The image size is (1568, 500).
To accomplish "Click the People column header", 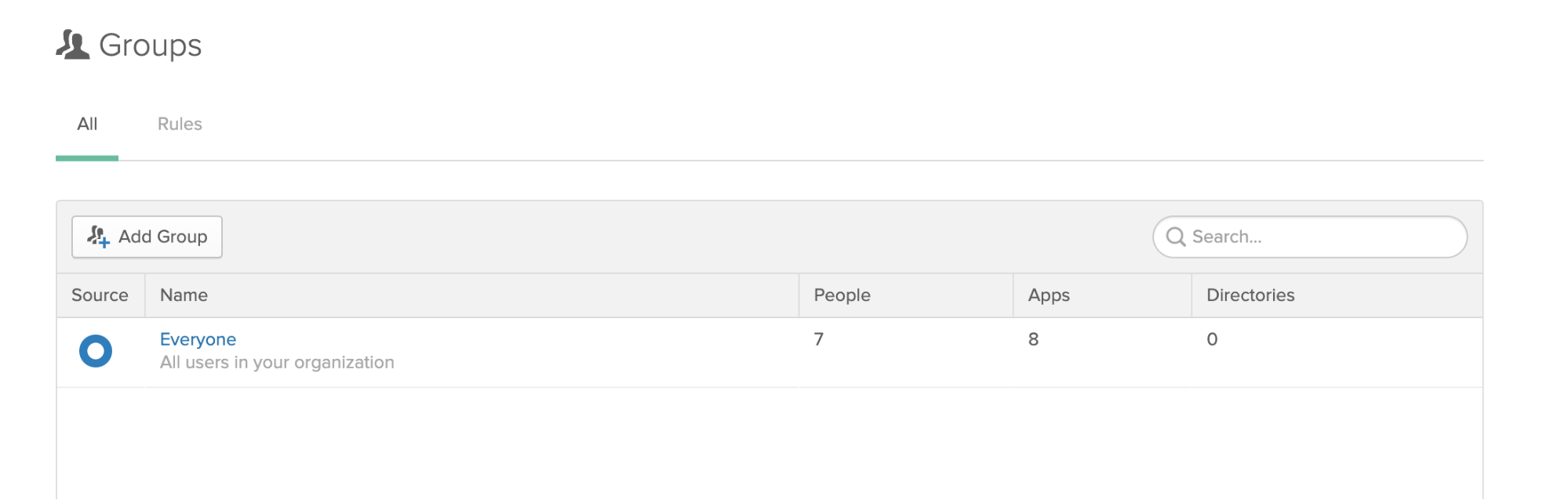I will coord(842,295).
